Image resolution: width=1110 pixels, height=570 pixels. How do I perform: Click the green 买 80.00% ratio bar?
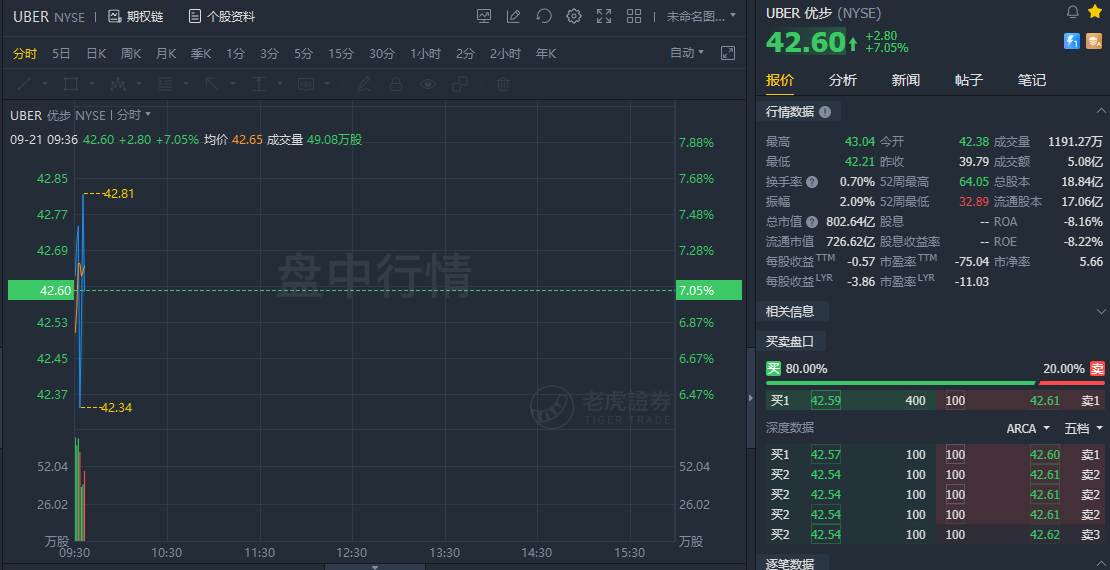900,383
